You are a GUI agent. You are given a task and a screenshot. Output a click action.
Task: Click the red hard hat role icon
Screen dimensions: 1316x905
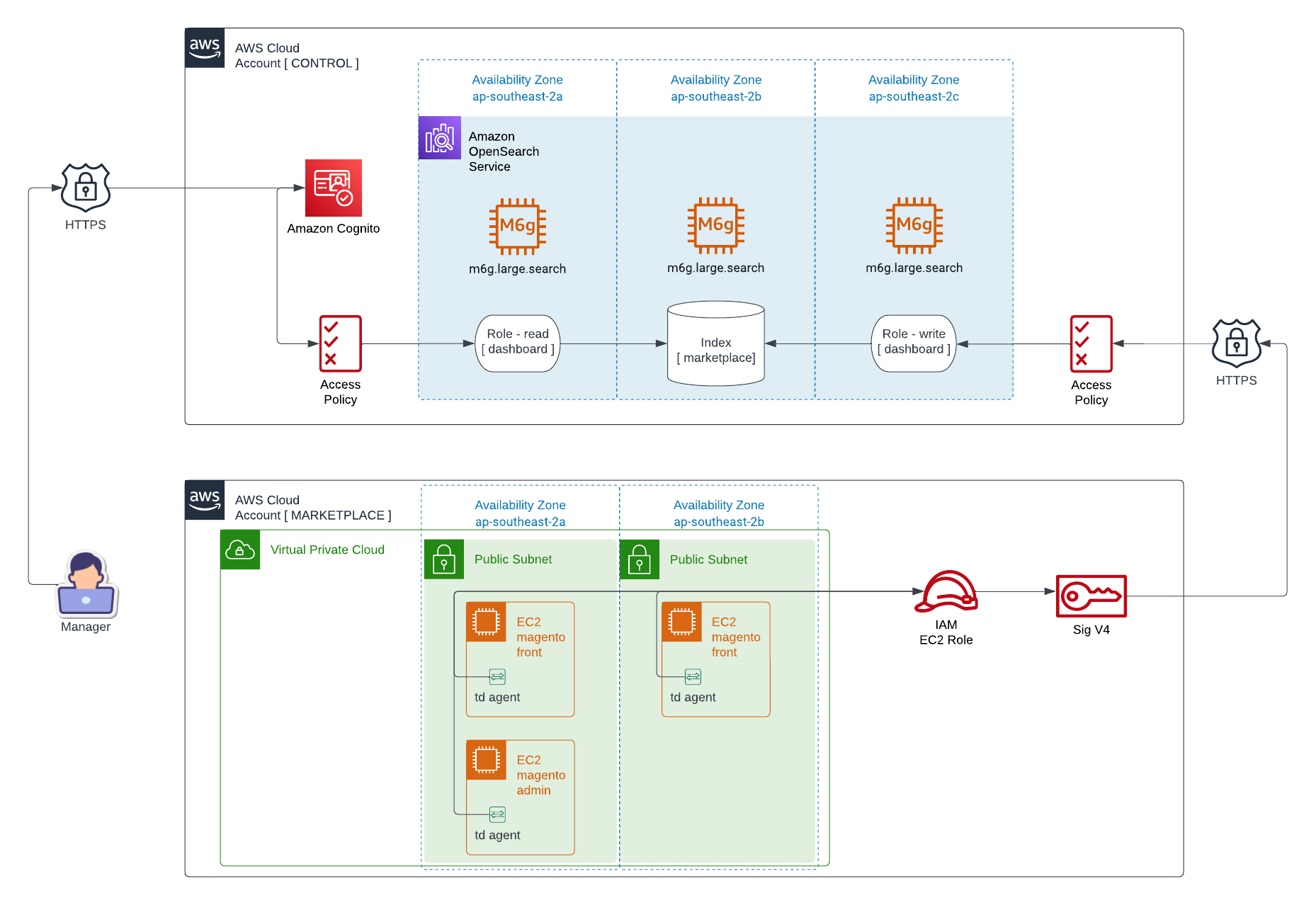coord(946,592)
